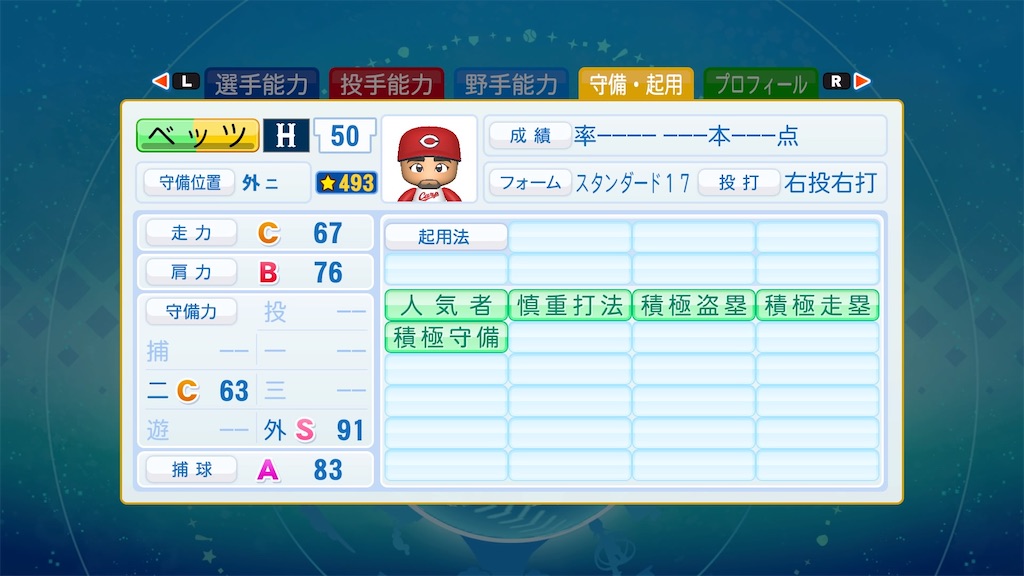Open the プロフィール tab
Screen dimensions: 1024x576
[x=761, y=84]
